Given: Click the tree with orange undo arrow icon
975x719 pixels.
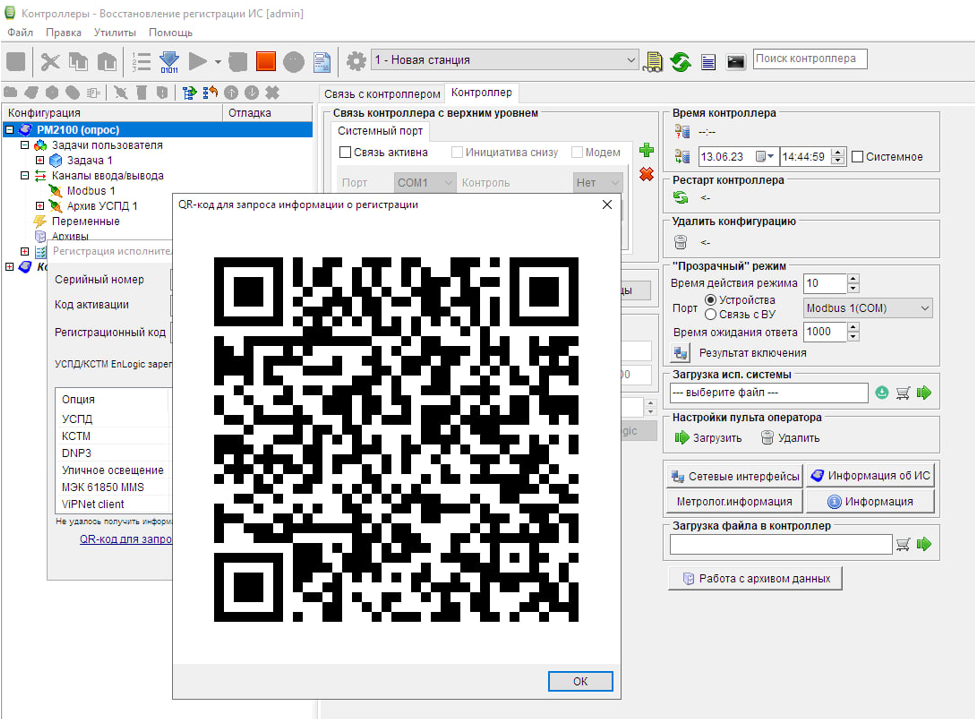Looking at the screenshot, I should coord(210,93).
